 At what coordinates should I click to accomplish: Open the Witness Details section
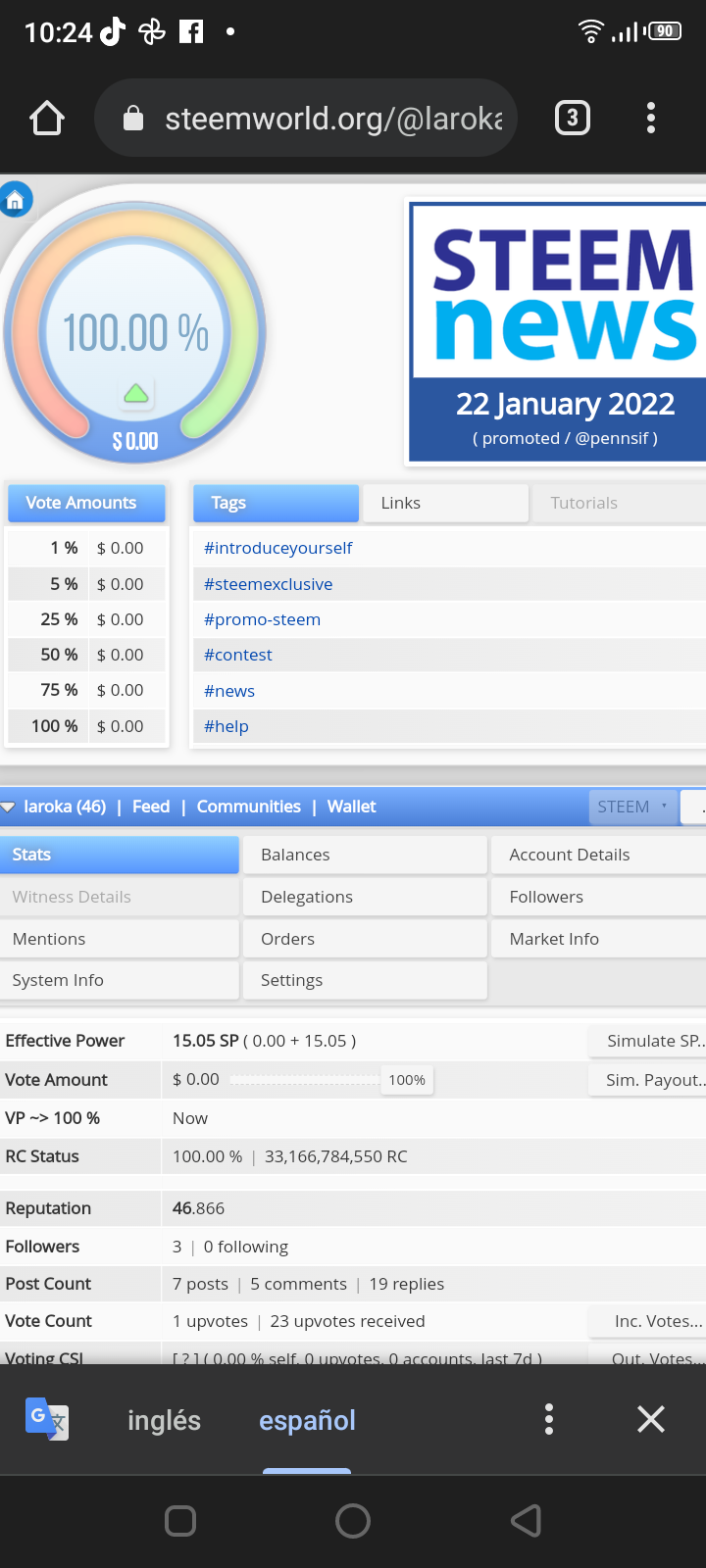[119, 897]
